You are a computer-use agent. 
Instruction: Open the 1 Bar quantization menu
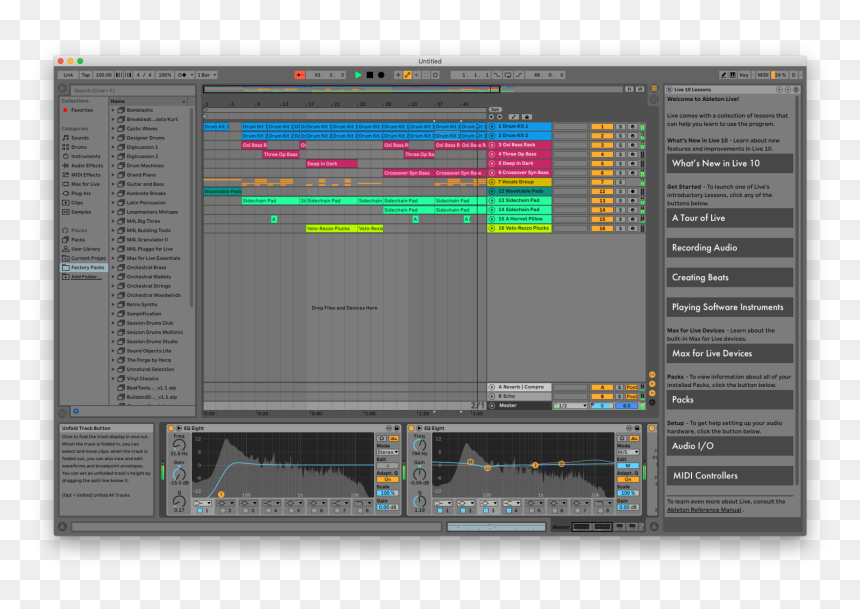click(207, 75)
